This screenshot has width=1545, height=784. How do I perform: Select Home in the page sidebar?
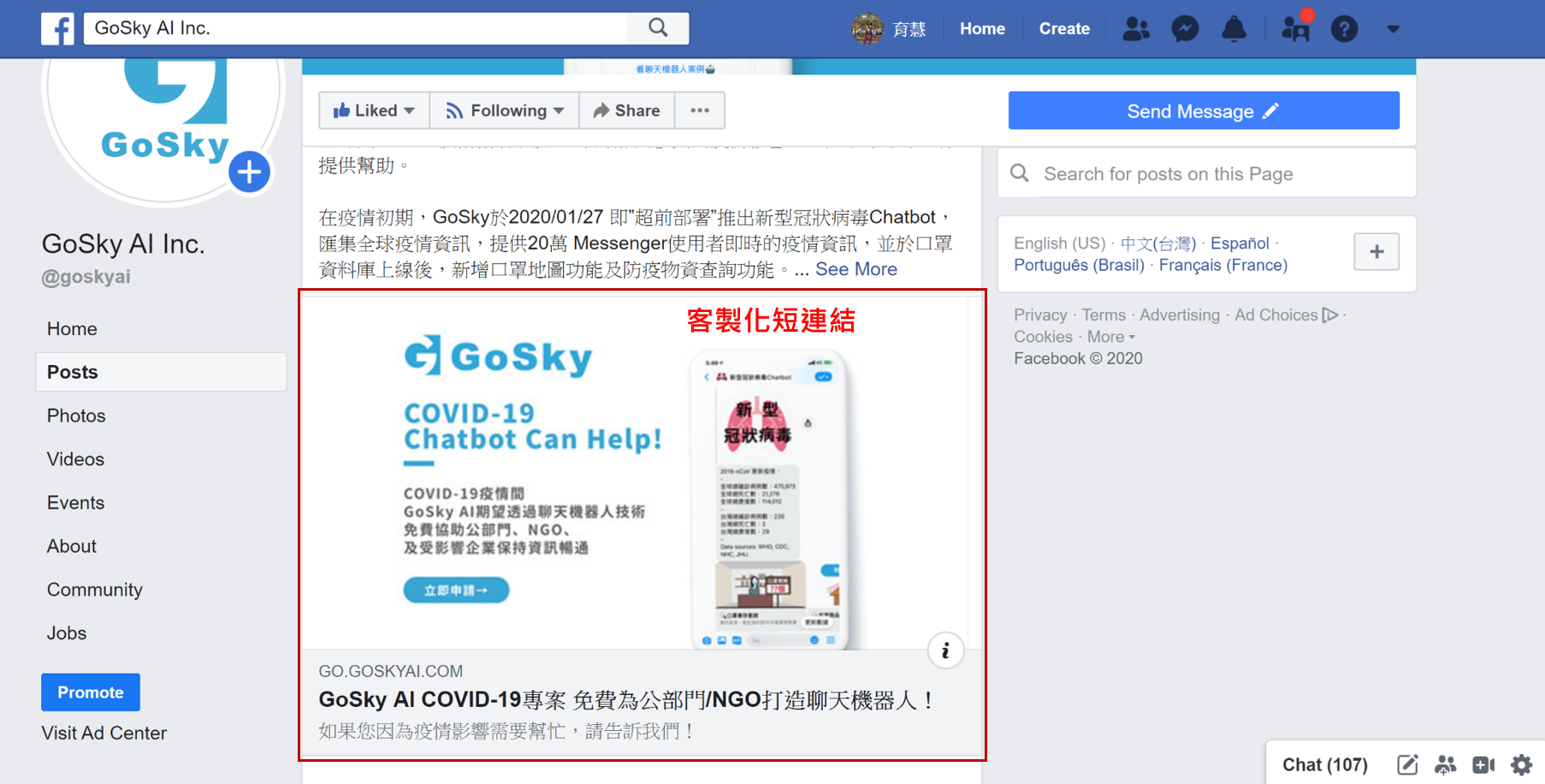pos(72,329)
